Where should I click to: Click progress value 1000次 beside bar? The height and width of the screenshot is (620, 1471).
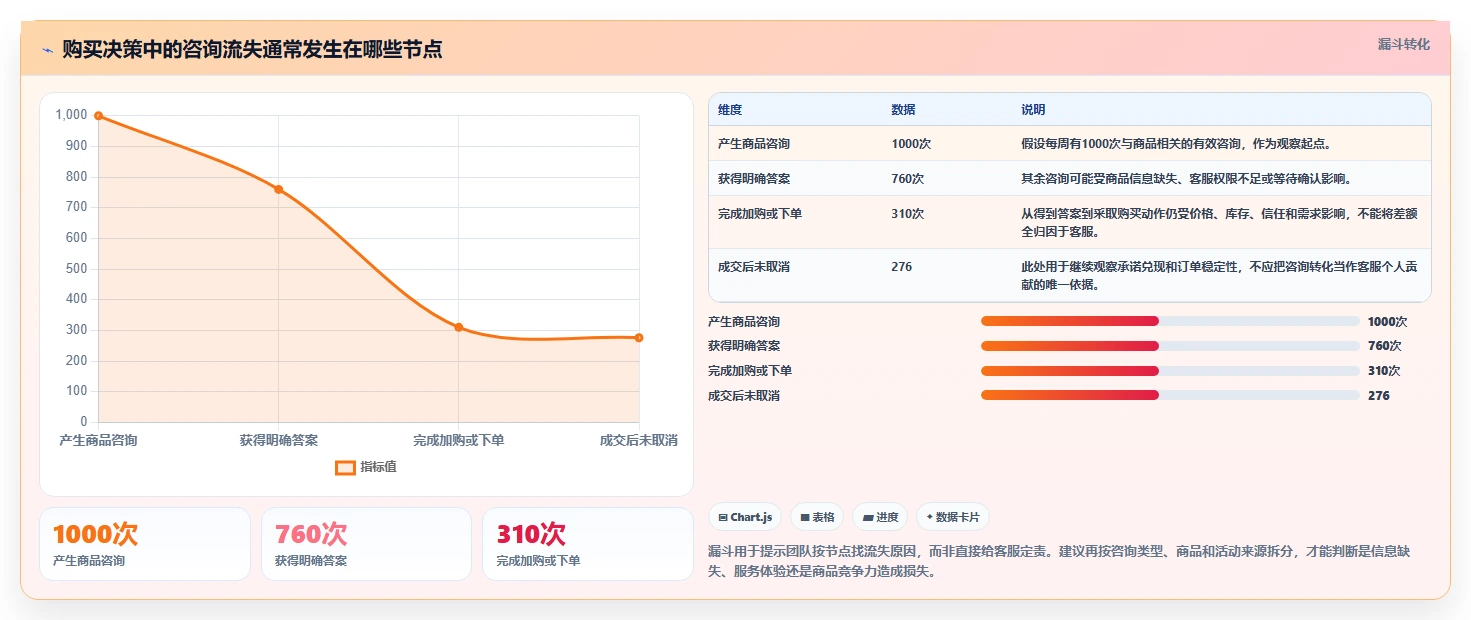coord(1387,322)
